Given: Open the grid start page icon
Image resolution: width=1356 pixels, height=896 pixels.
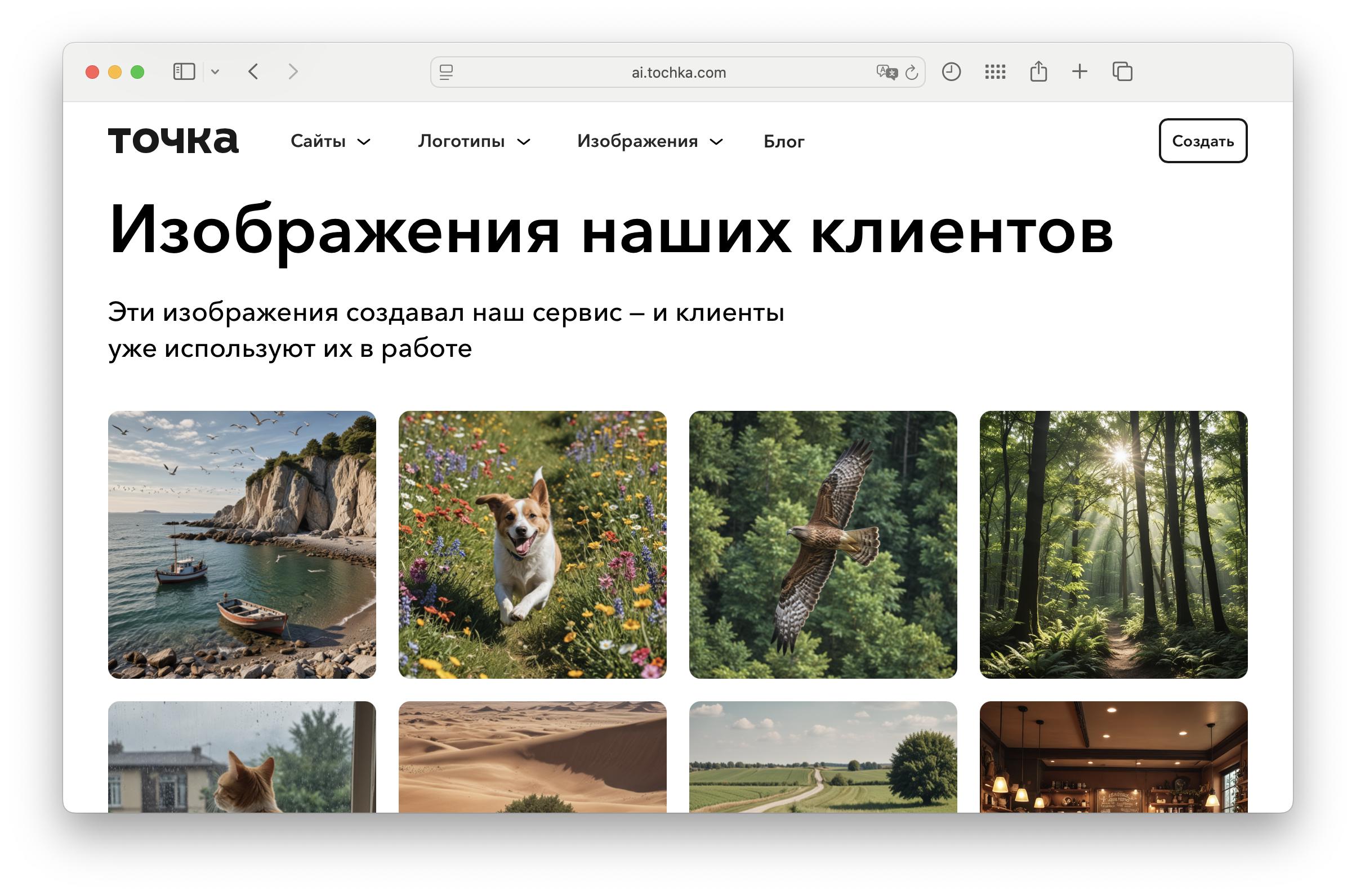Looking at the screenshot, I should click(x=995, y=72).
